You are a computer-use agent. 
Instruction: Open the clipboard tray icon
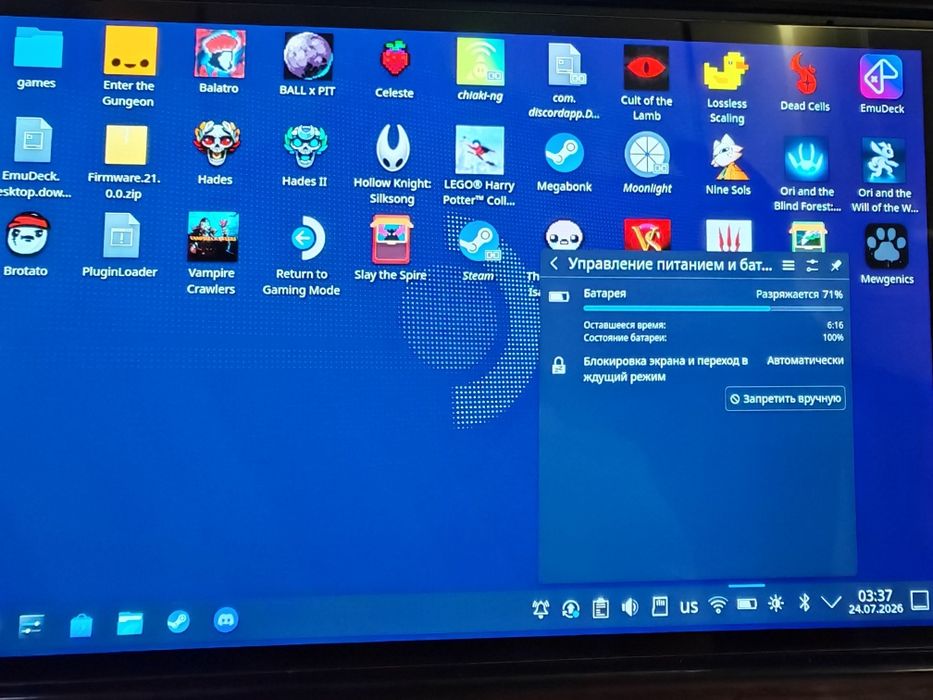point(600,608)
